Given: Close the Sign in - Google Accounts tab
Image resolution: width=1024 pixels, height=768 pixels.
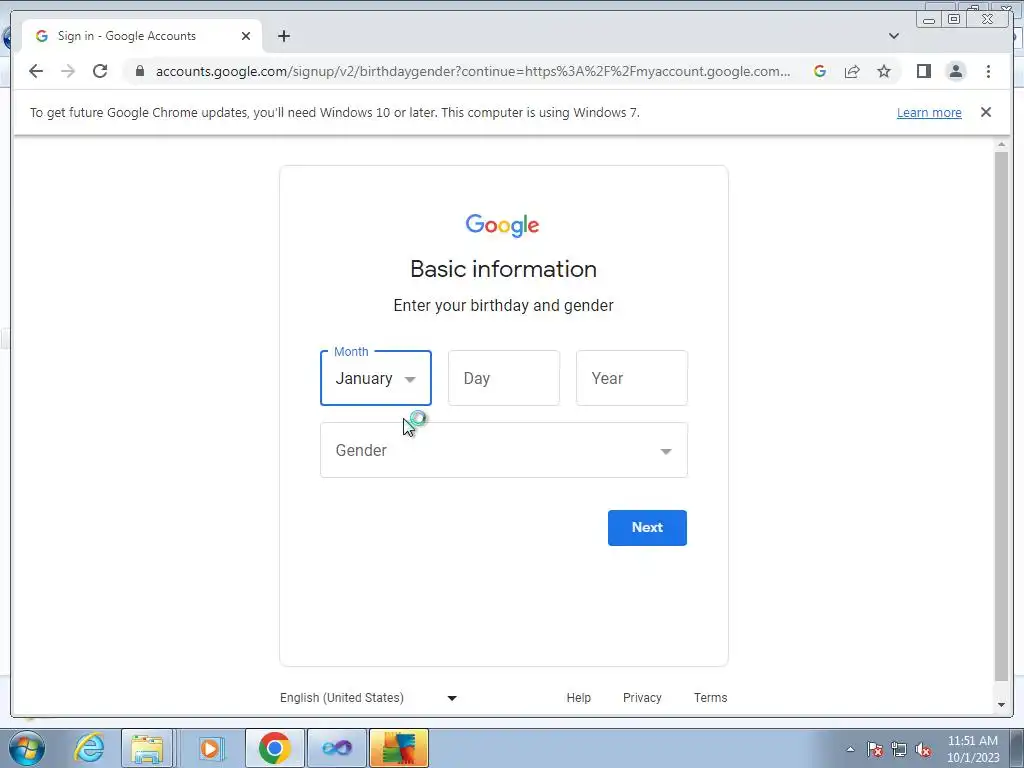Looking at the screenshot, I should [246, 36].
